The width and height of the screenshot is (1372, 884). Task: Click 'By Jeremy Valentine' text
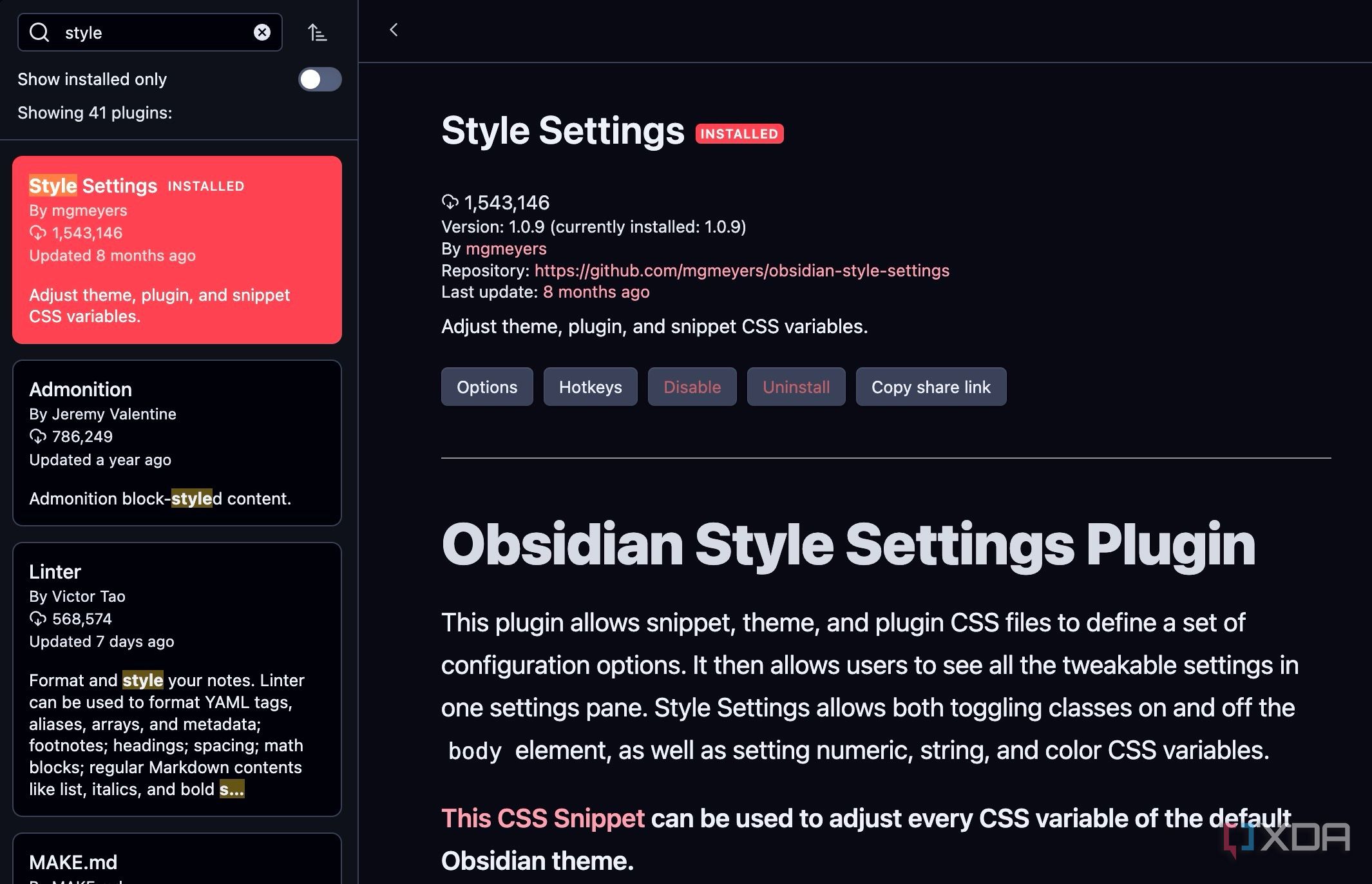(102, 414)
